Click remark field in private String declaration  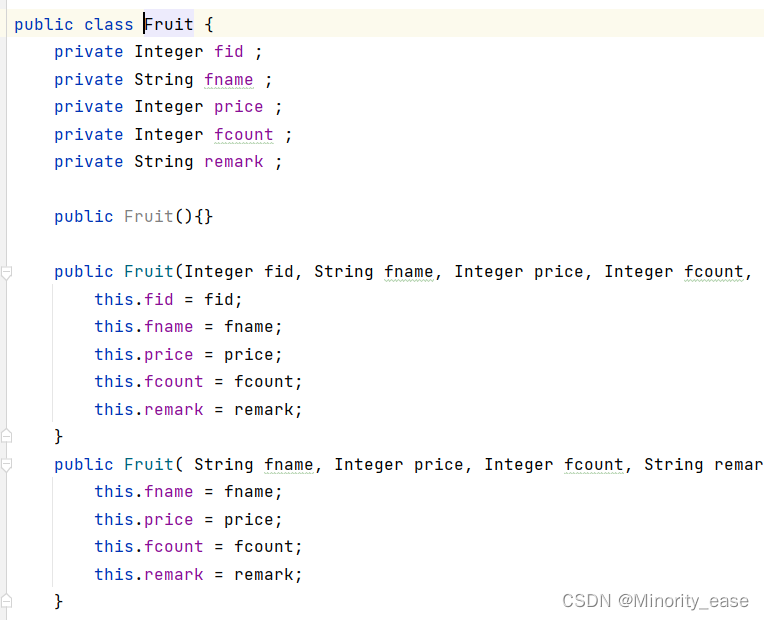[x=233, y=161]
